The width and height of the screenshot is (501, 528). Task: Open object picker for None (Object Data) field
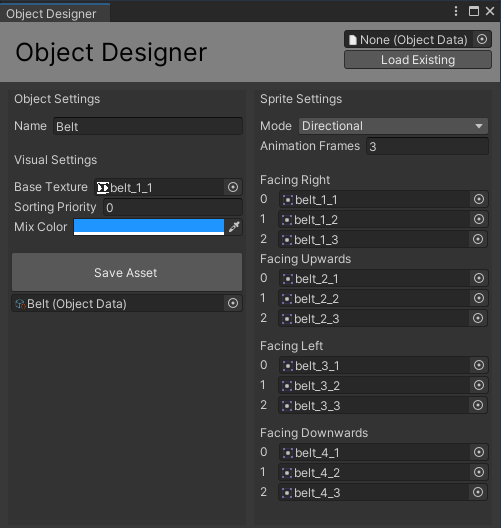pyautogui.click(x=482, y=39)
